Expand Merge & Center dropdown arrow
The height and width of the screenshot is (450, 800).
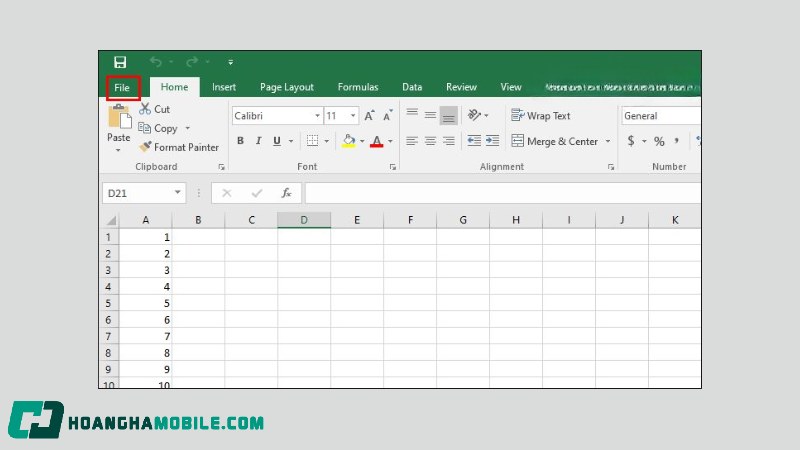[x=608, y=141]
